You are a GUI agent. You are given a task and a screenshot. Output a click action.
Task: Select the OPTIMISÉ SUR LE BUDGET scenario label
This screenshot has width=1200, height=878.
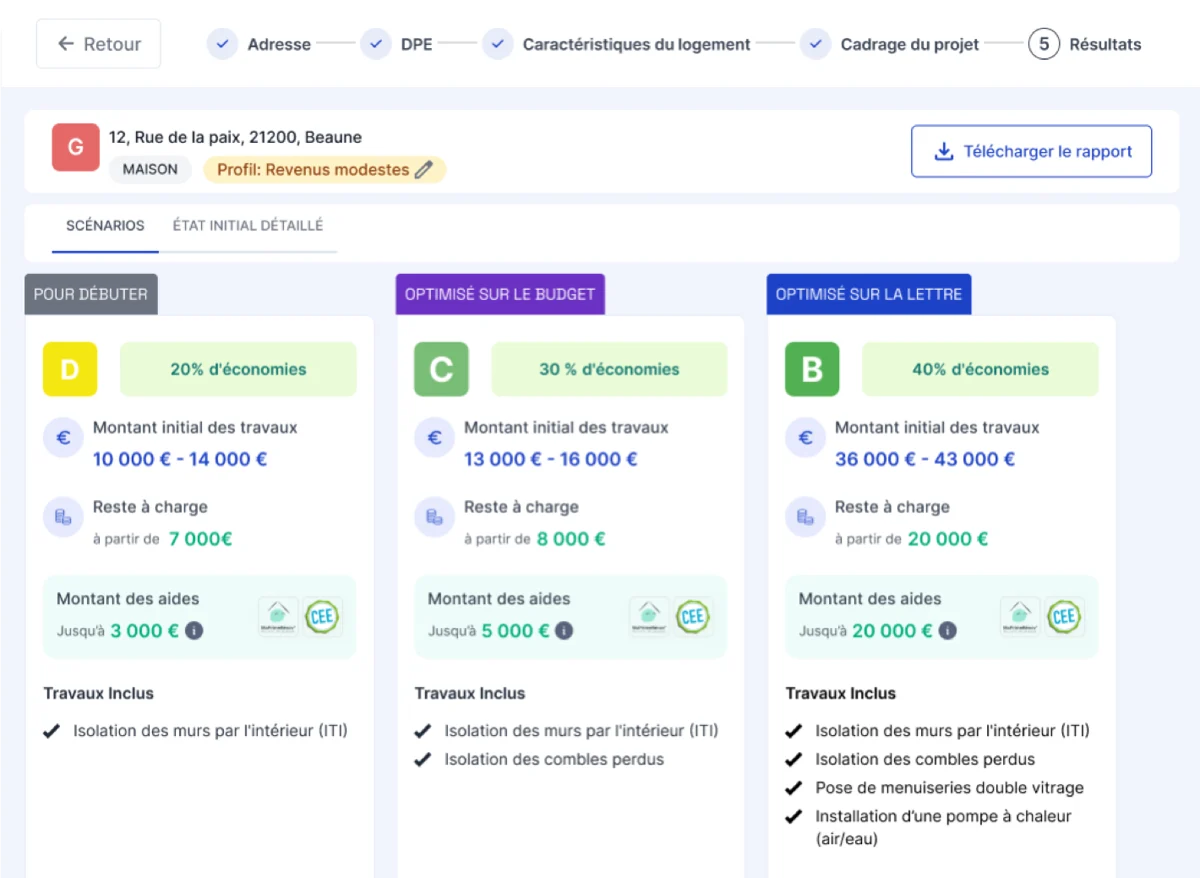[x=500, y=294]
